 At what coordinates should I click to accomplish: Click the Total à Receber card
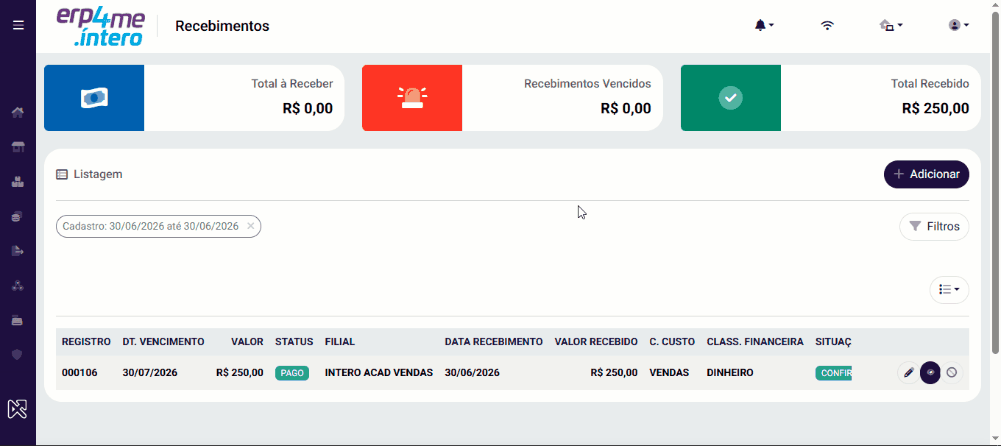(x=194, y=98)
